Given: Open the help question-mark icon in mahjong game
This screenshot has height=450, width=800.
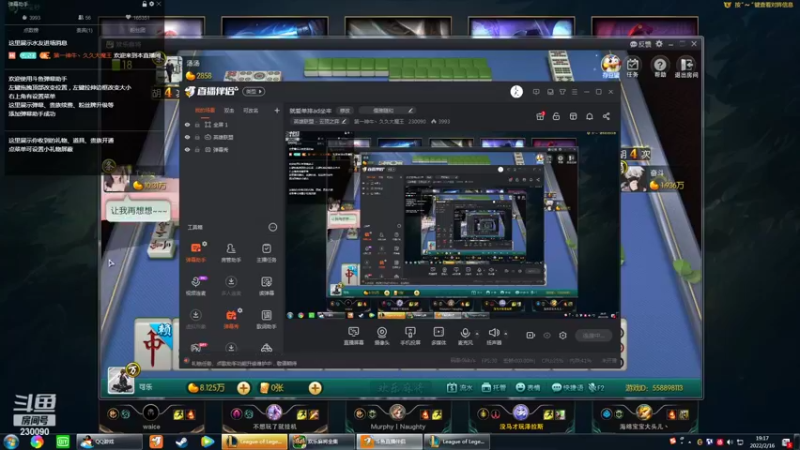Looking at the screenshot, I should pos(660,67).
